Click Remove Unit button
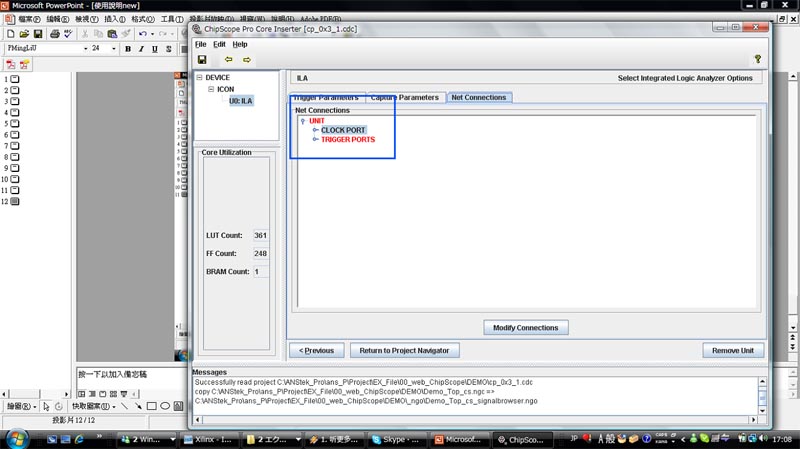This screenshot has width=800, height=449. (x=733, y=351)
